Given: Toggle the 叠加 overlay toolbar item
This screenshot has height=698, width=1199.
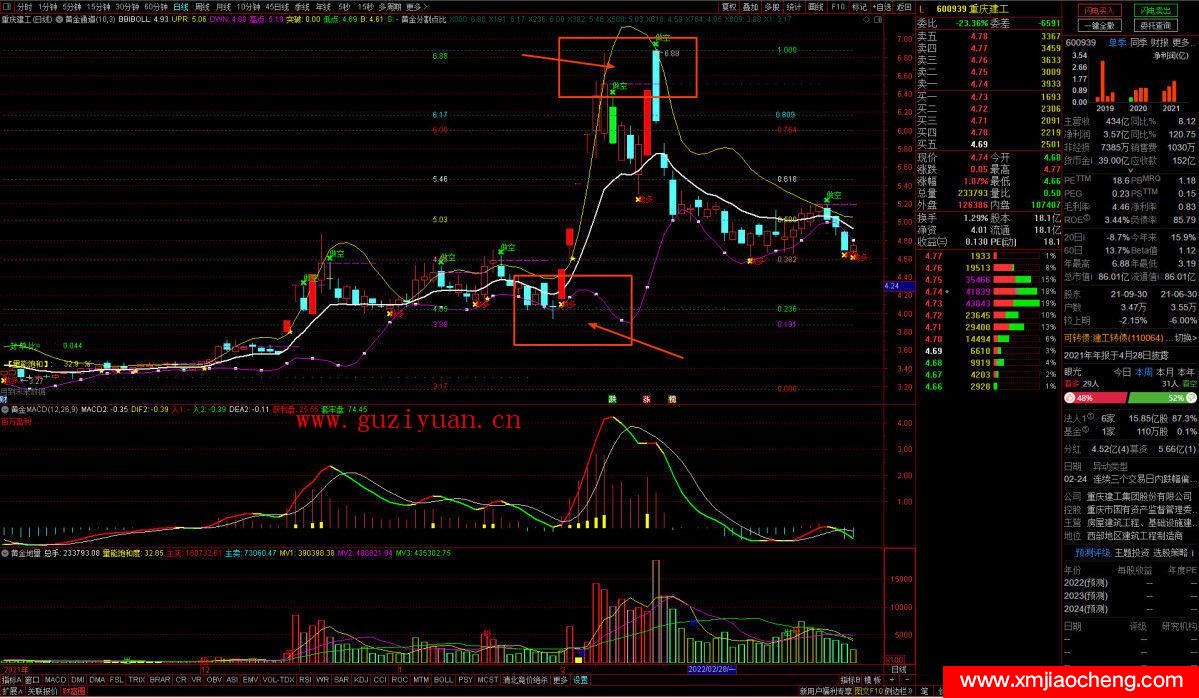Looking at the screenshot, I should (750, 6).
